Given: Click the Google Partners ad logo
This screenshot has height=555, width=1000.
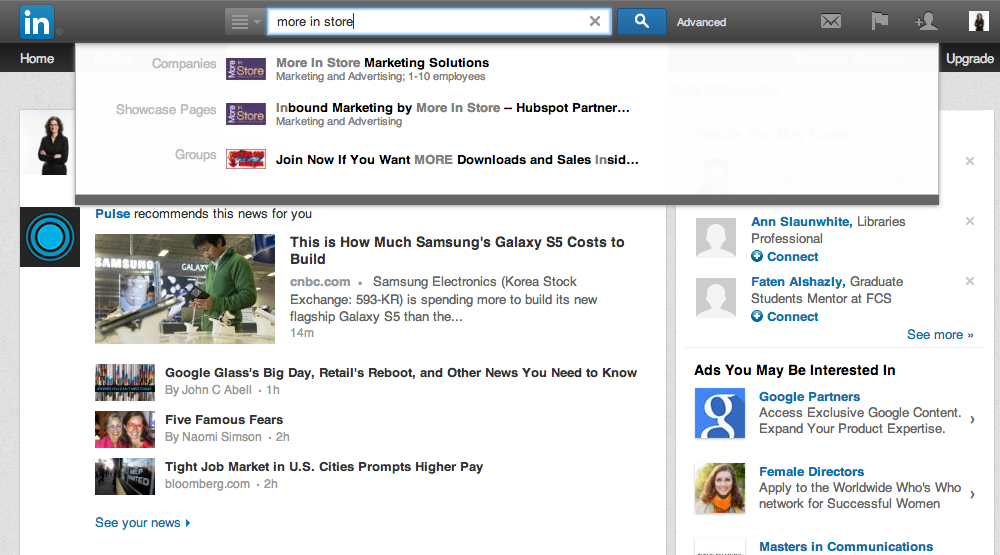Looking at the screenshot, I should pos(719,413).
